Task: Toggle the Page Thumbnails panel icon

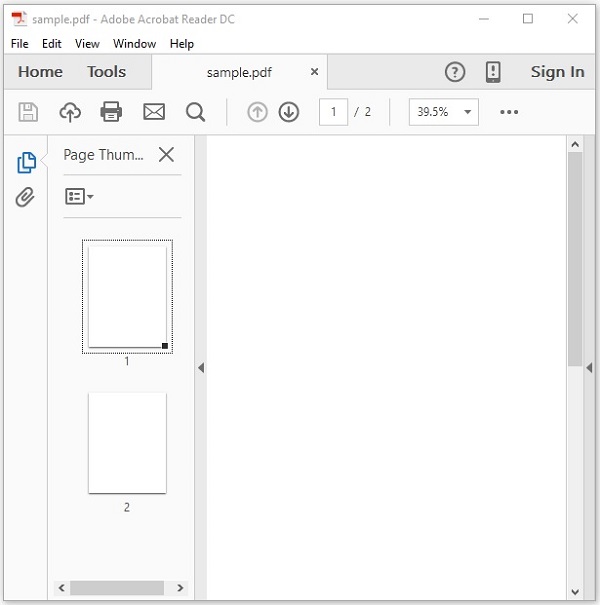Action: pyautogui.click(x=26, y=162)
